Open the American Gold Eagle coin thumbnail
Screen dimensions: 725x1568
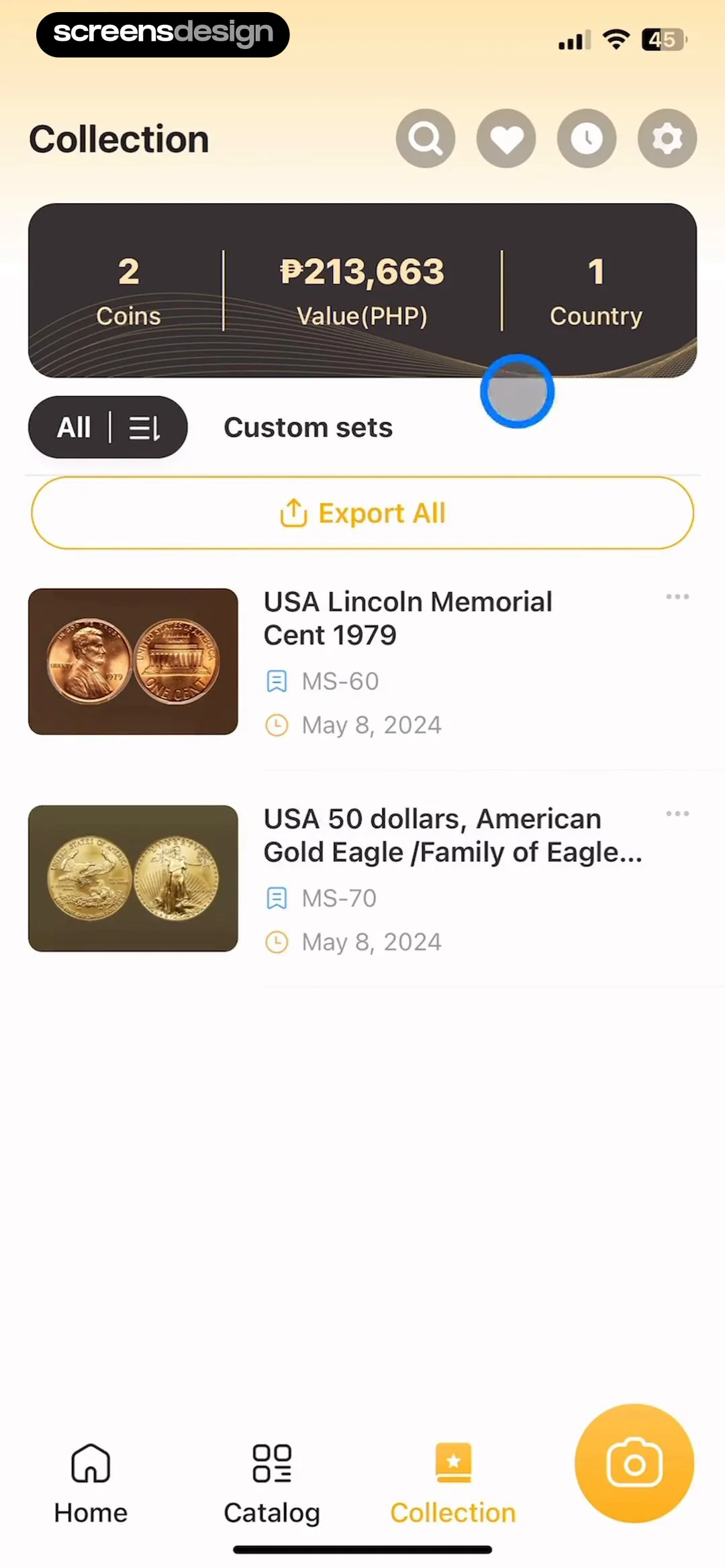[x=133, y=879]
